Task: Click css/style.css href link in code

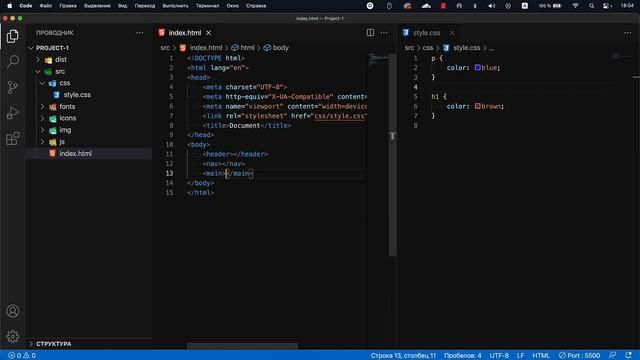Action: [339, 116]
